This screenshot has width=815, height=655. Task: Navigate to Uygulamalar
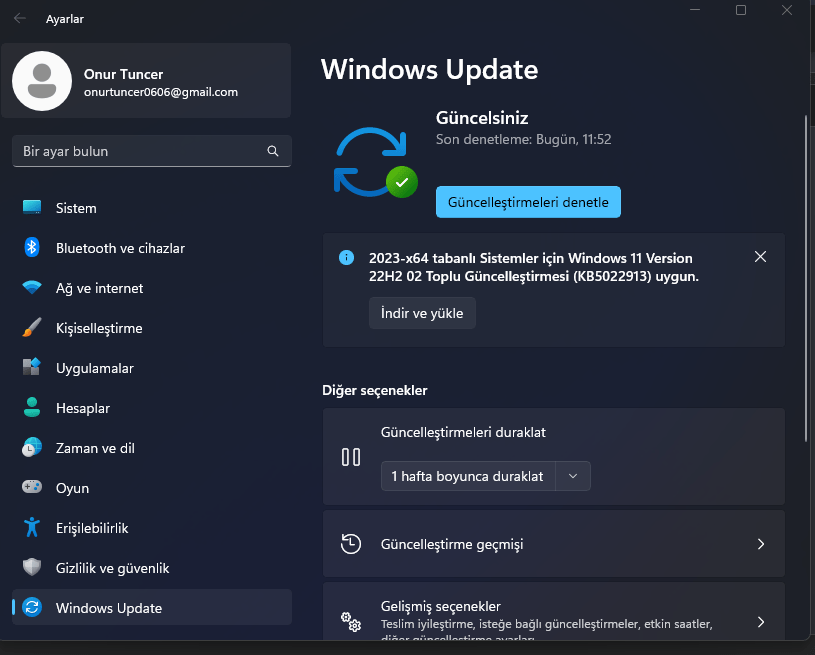[x=151, y=368]
